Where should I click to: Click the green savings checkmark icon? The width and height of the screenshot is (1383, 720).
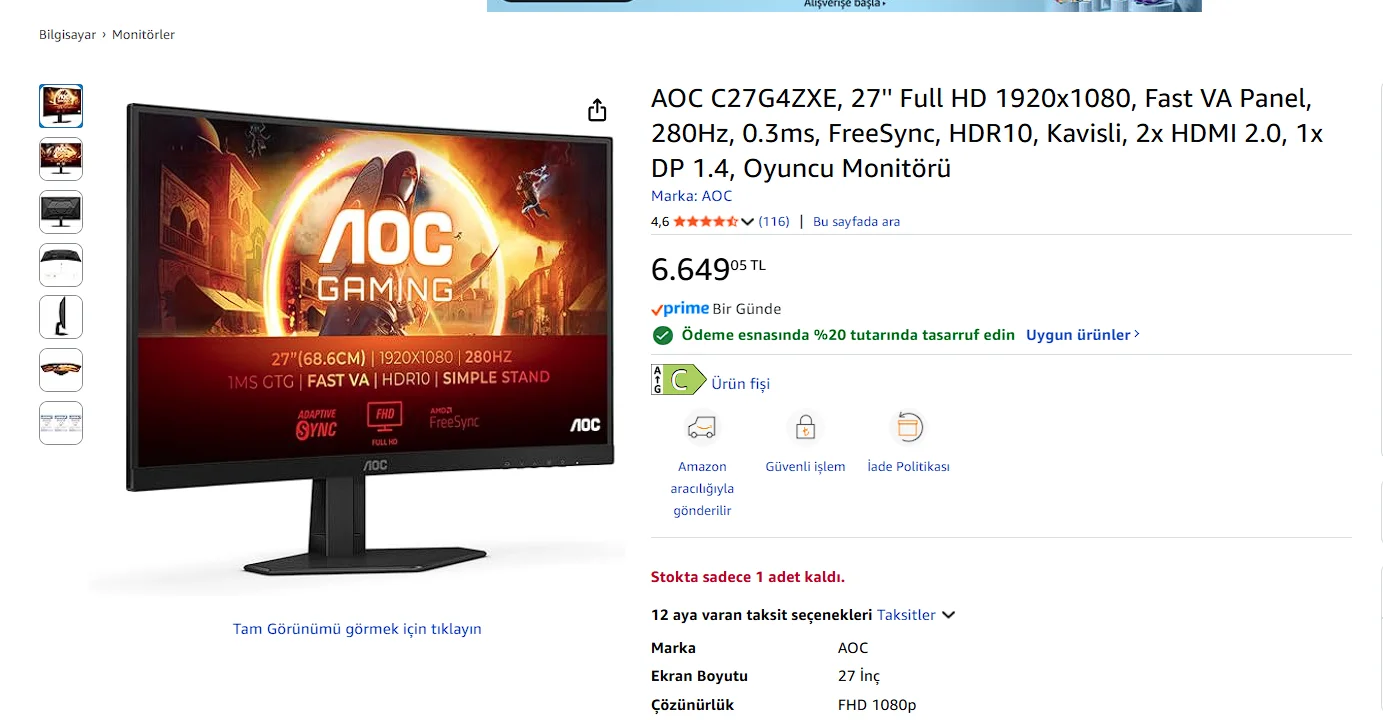(x=662, y=335)
